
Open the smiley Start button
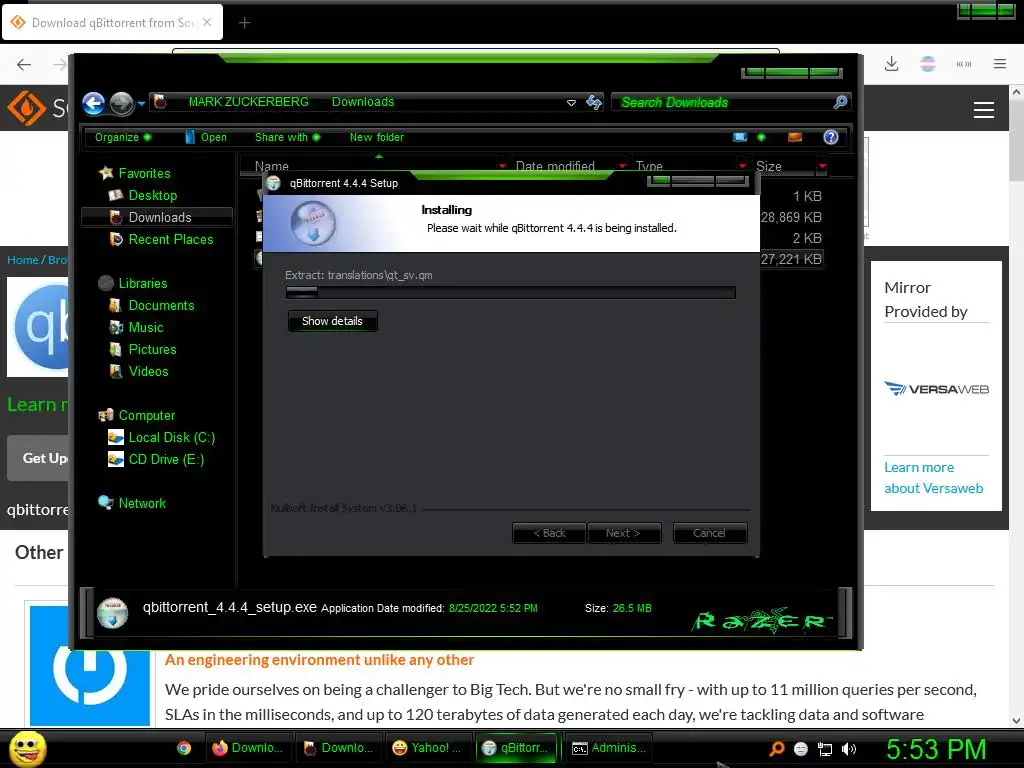click(x=27, y=749)
